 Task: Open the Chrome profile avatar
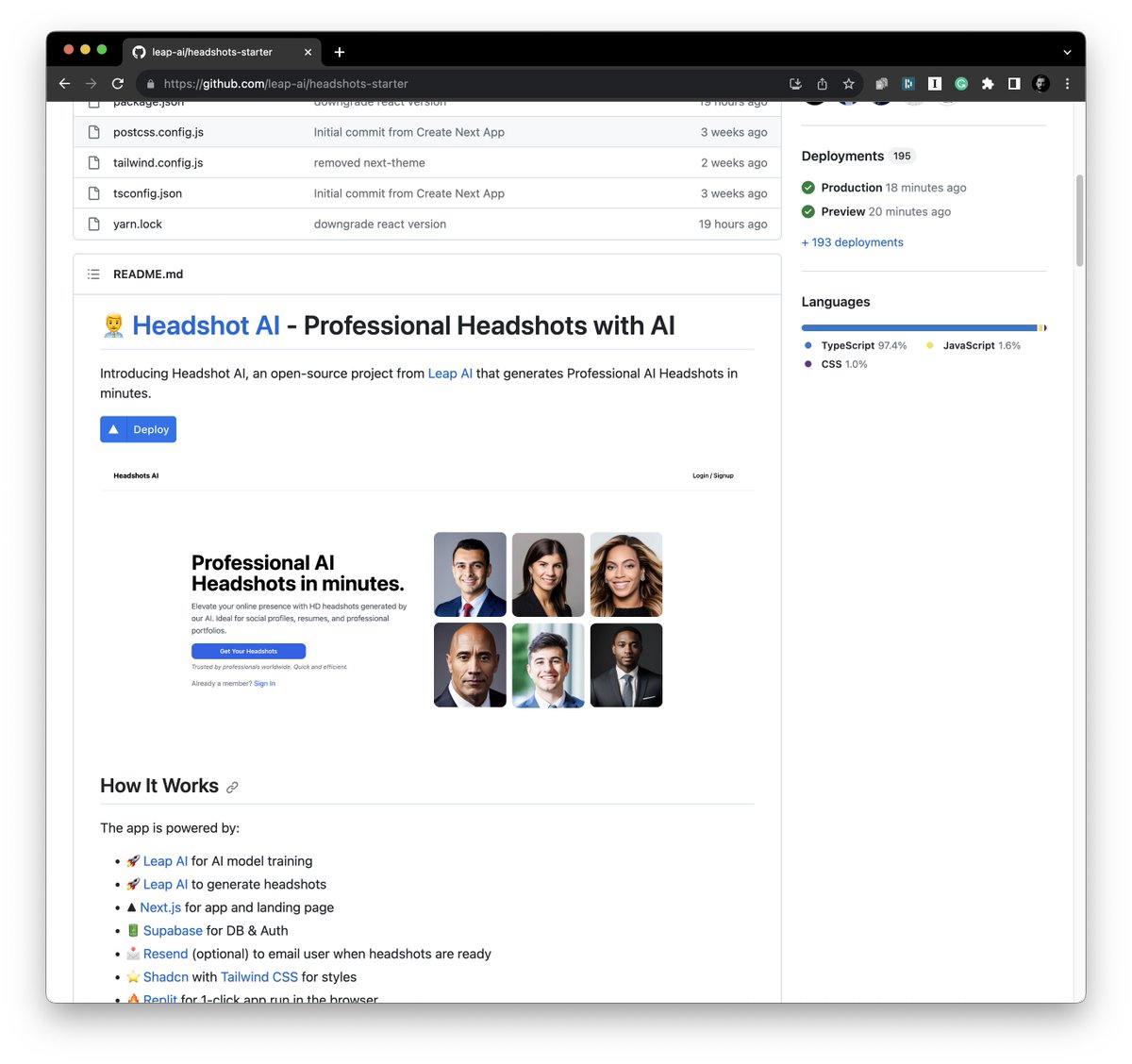1040,84
